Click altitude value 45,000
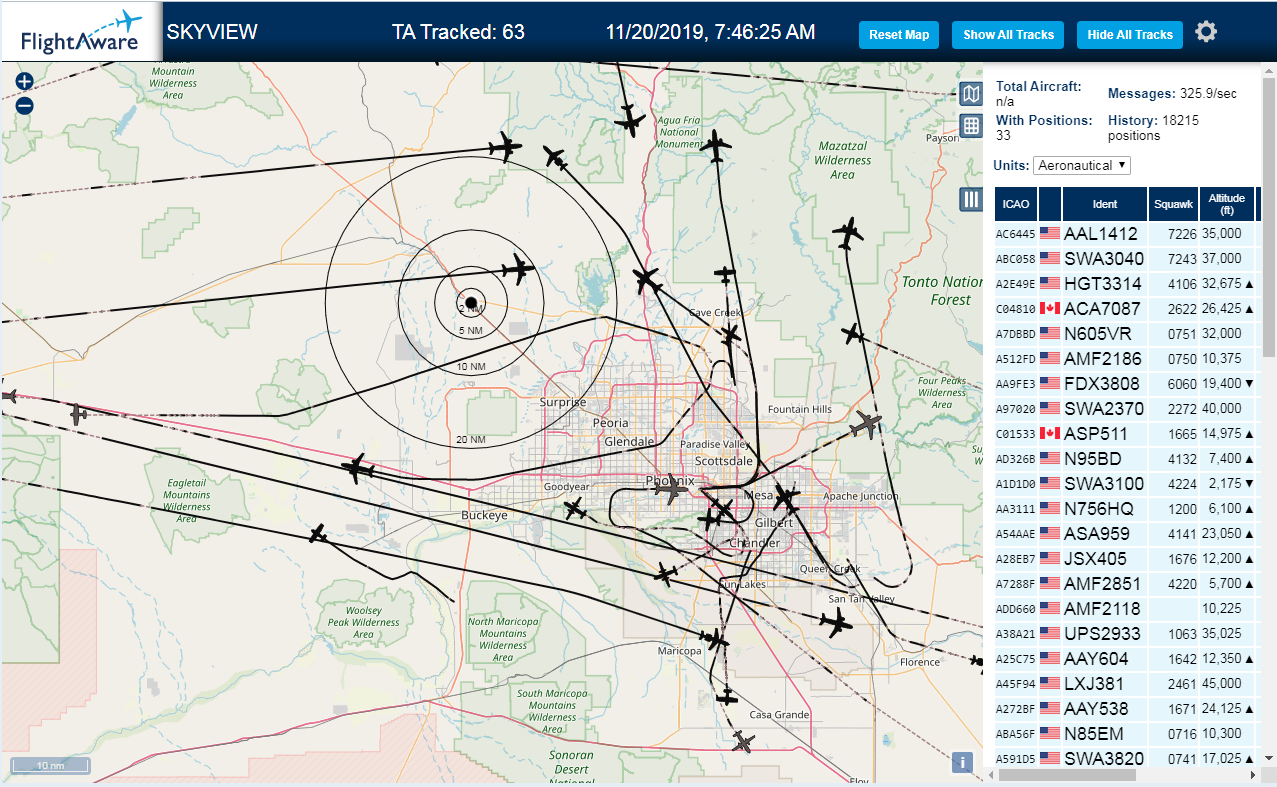This screenshot has height=787, width=1277. pyautogui.click(x=1221, y=684)
